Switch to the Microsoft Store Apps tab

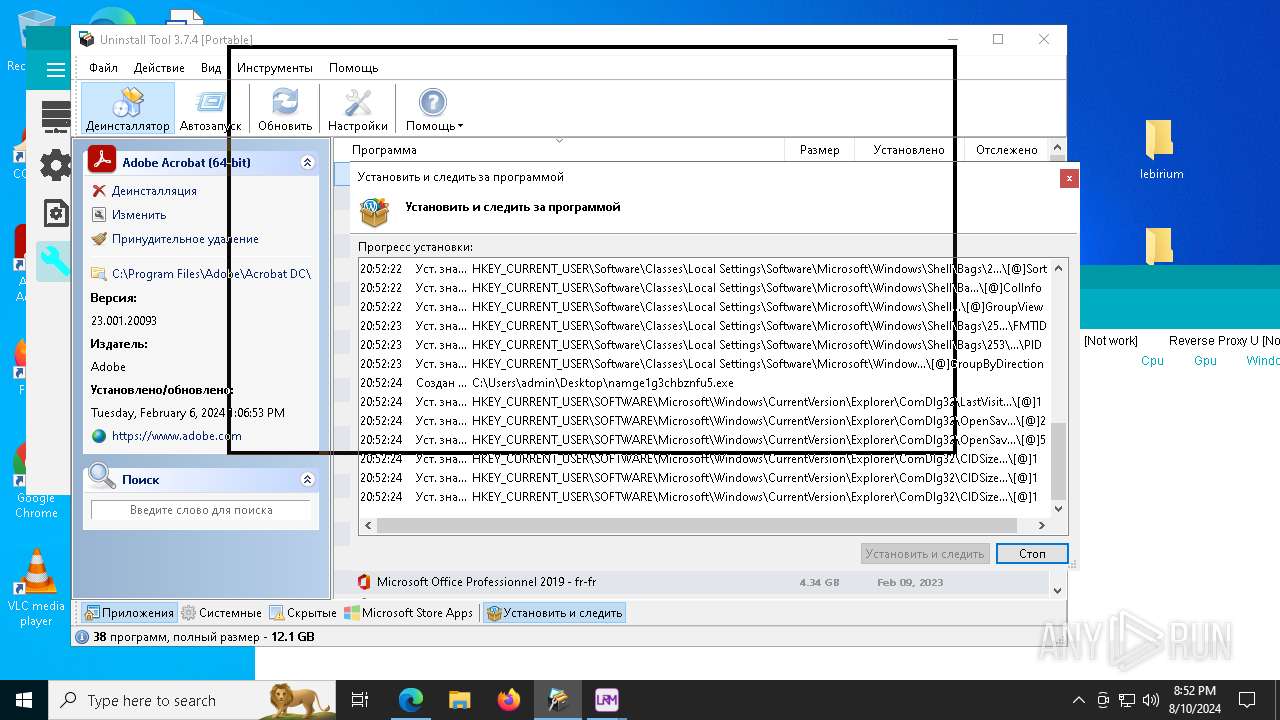point(409,613)
